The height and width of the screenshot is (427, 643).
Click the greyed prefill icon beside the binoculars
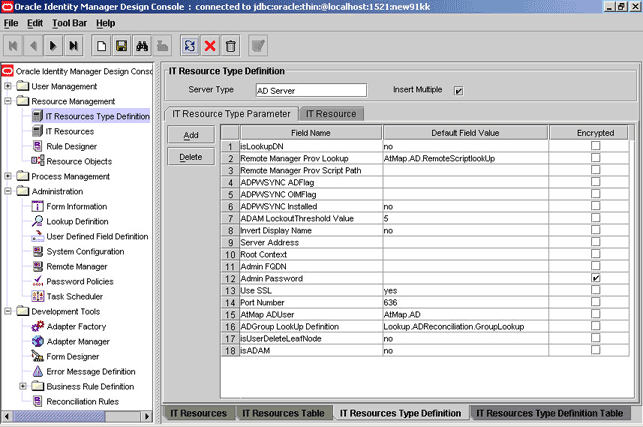[x=162, y=46]
